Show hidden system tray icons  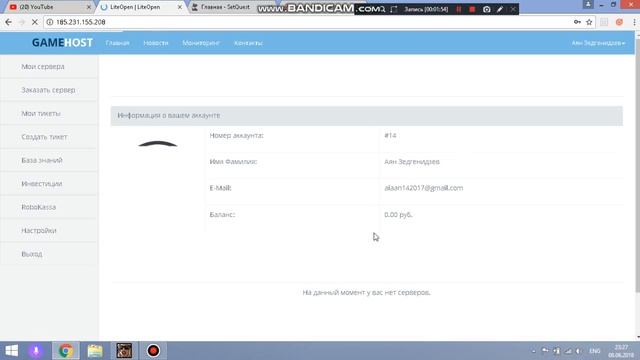click(533, 351)
